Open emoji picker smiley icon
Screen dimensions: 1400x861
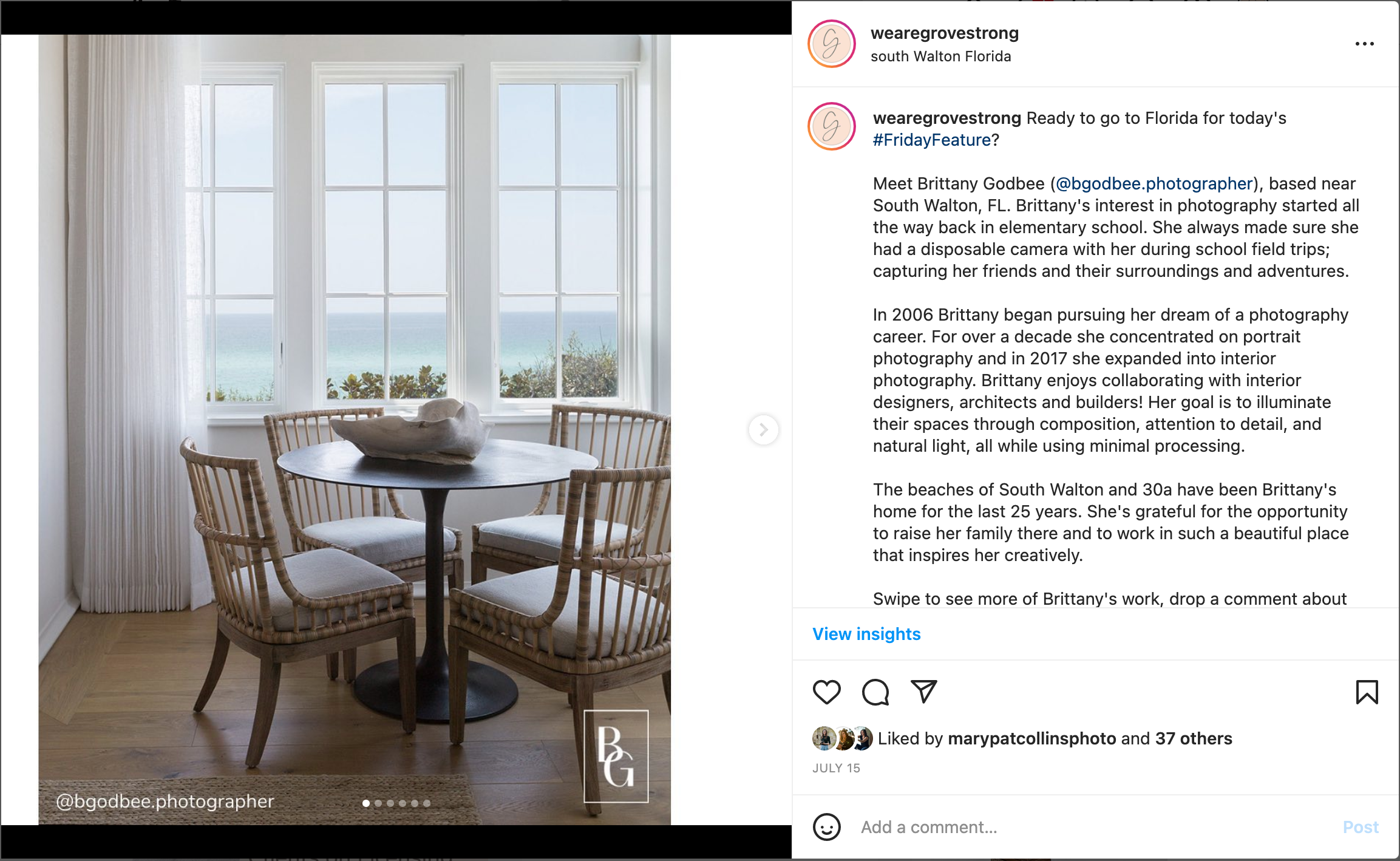[x=826, y=827]
